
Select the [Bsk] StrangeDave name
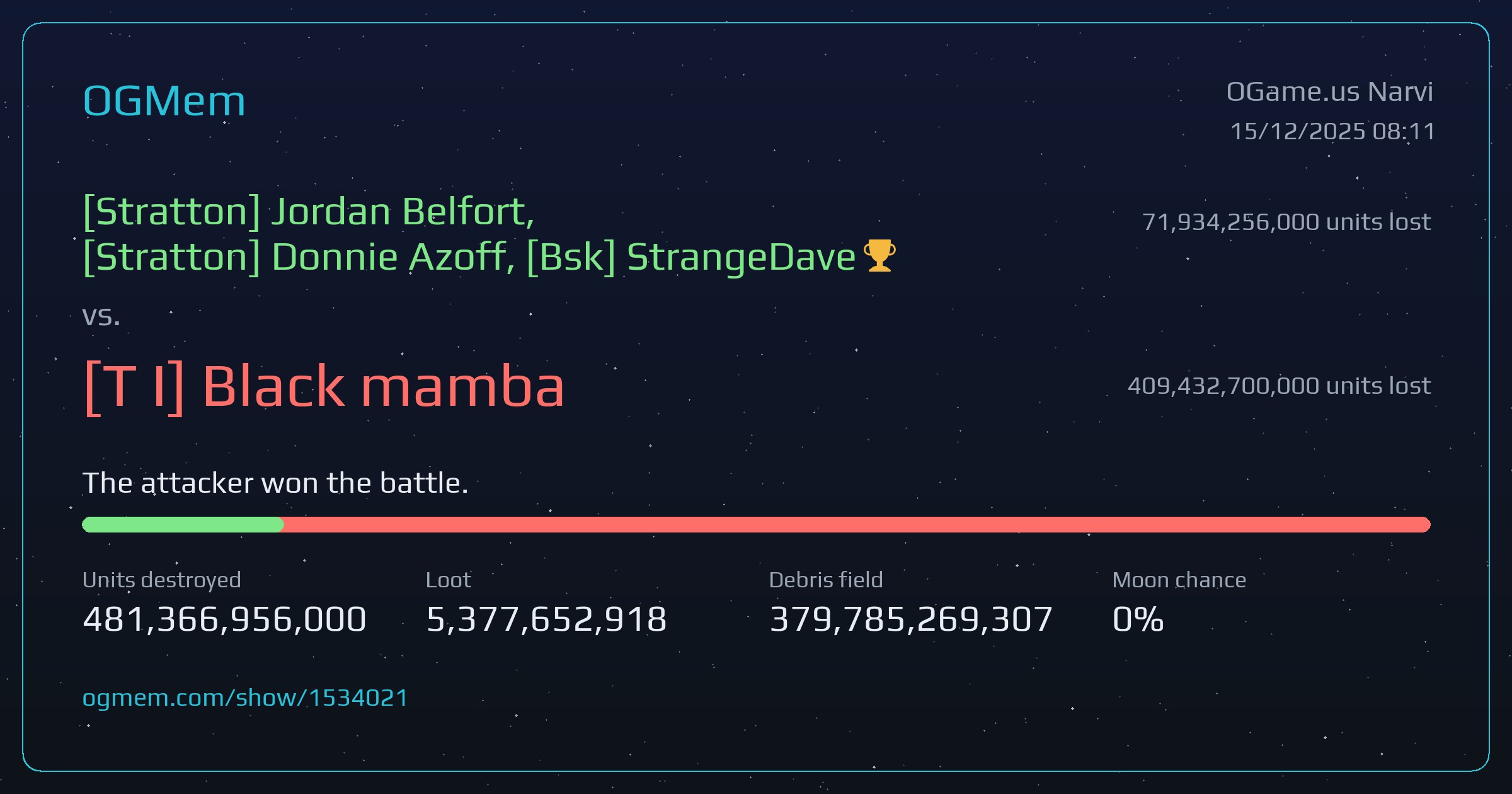[x=691, y=257]
